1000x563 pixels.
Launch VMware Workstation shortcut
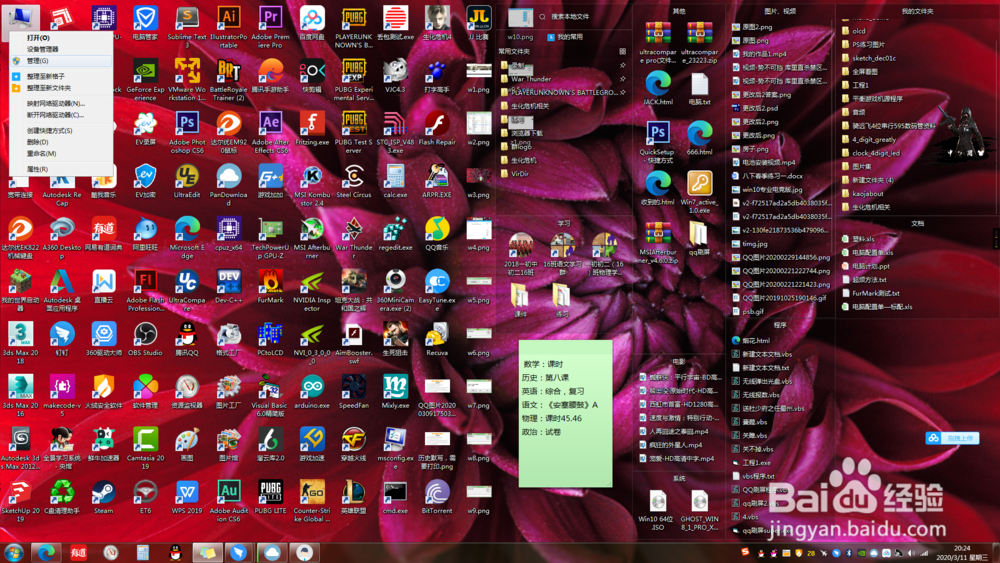pyautogui.click(x=187, y=80)
